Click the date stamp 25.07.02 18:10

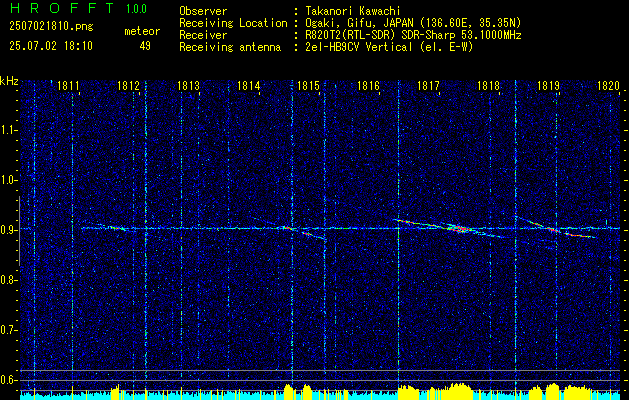pos(51,46)
